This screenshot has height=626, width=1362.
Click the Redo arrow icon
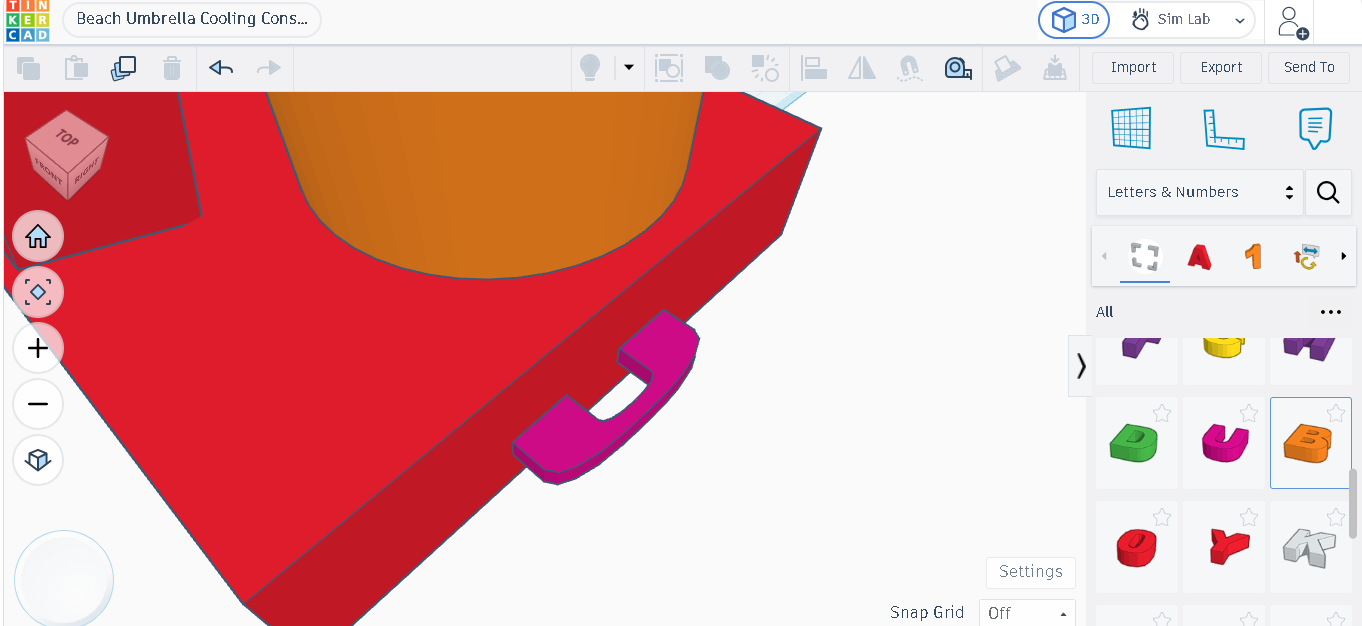pyautogui.click(x=269, y=68)
